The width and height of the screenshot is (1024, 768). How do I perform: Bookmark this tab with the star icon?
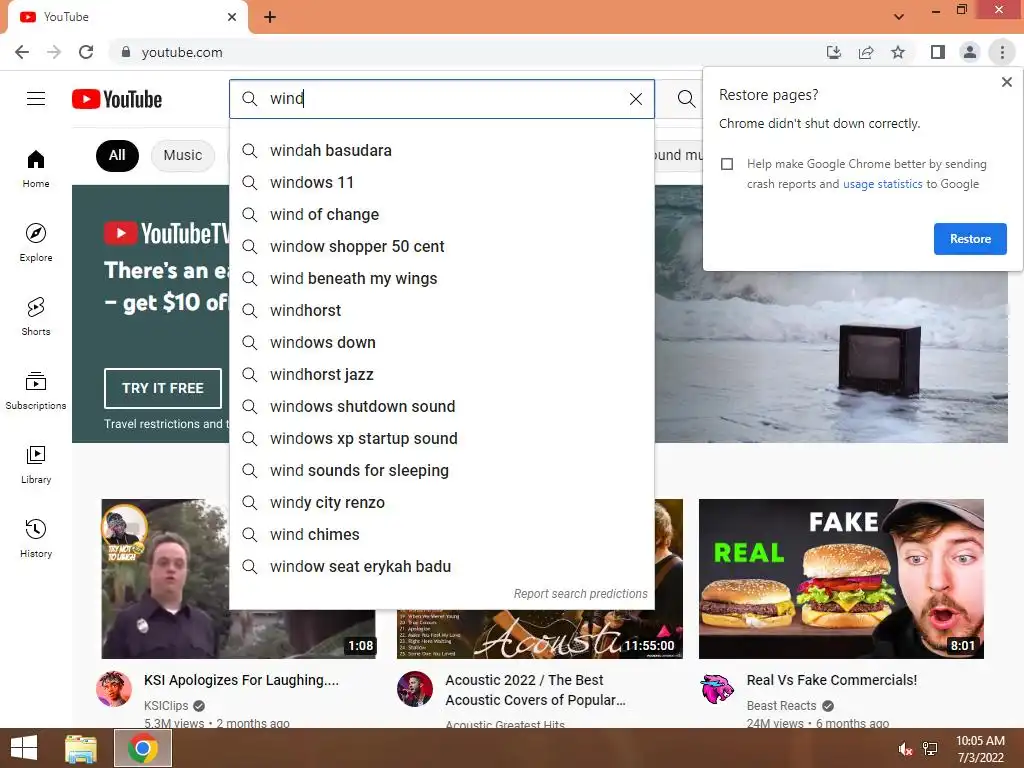(x=898, y=52)
